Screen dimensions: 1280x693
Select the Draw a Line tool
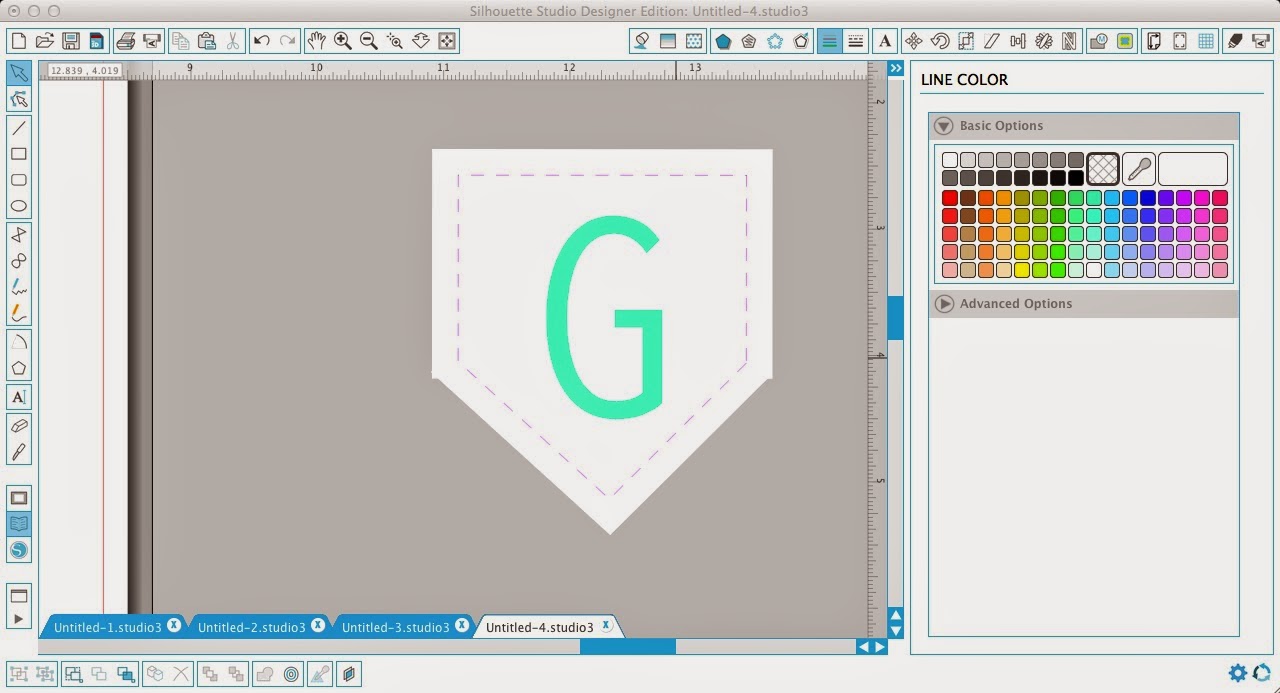coord(18,128)
